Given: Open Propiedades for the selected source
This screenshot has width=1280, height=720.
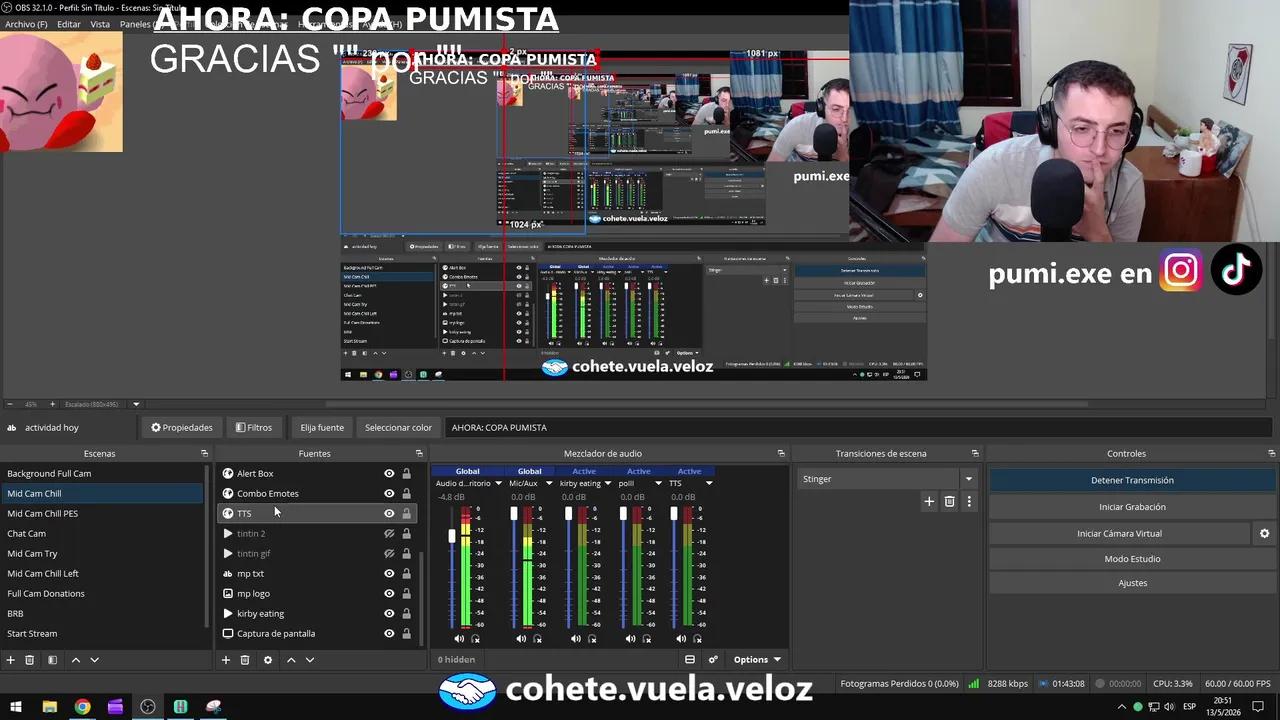Looking at the screenshot, I should coord(182,428).
